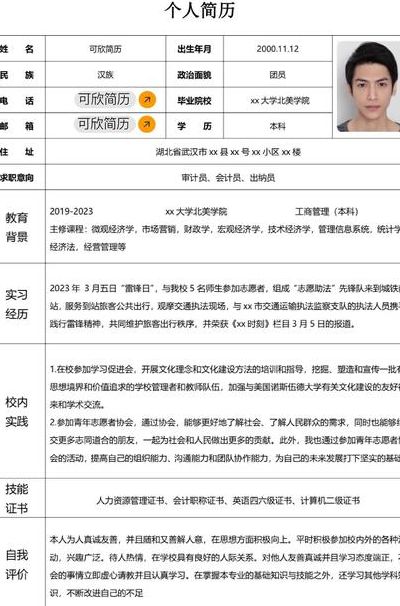Image resolution: width=400 pixels, height=606 pixels.
Task: Select the 教育背景 section heading
Action: click(17, 227)
